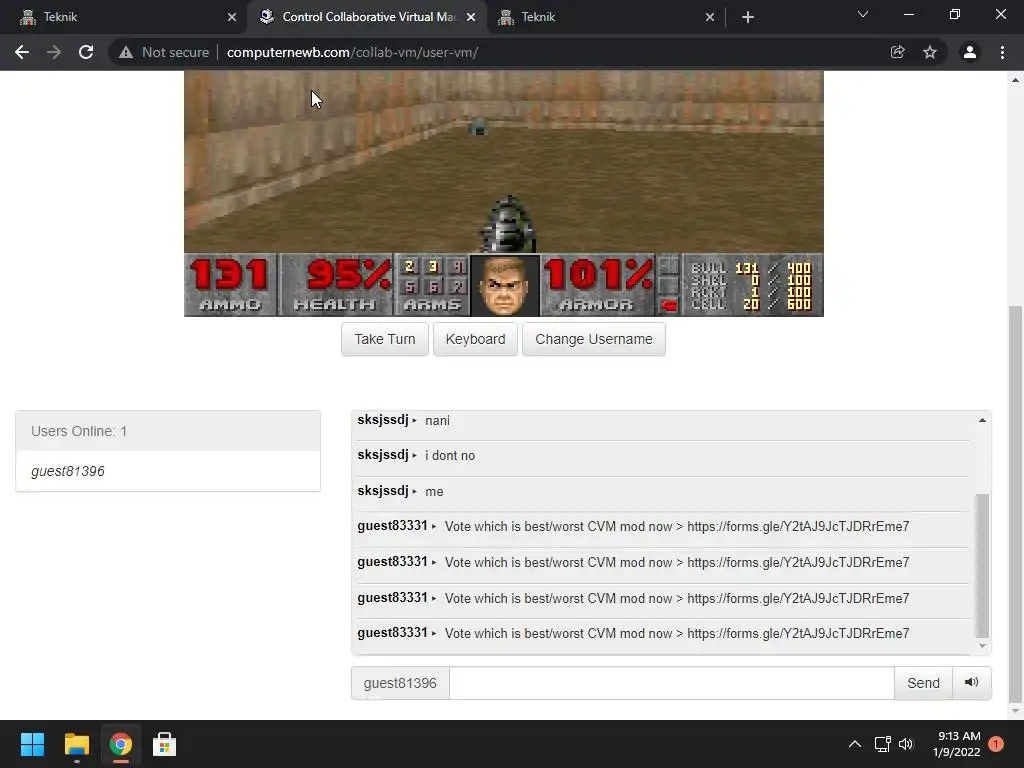This screenshot has height=768, width=1024.
Task: Click the Take Turn button
Action: tap(385, 339)
